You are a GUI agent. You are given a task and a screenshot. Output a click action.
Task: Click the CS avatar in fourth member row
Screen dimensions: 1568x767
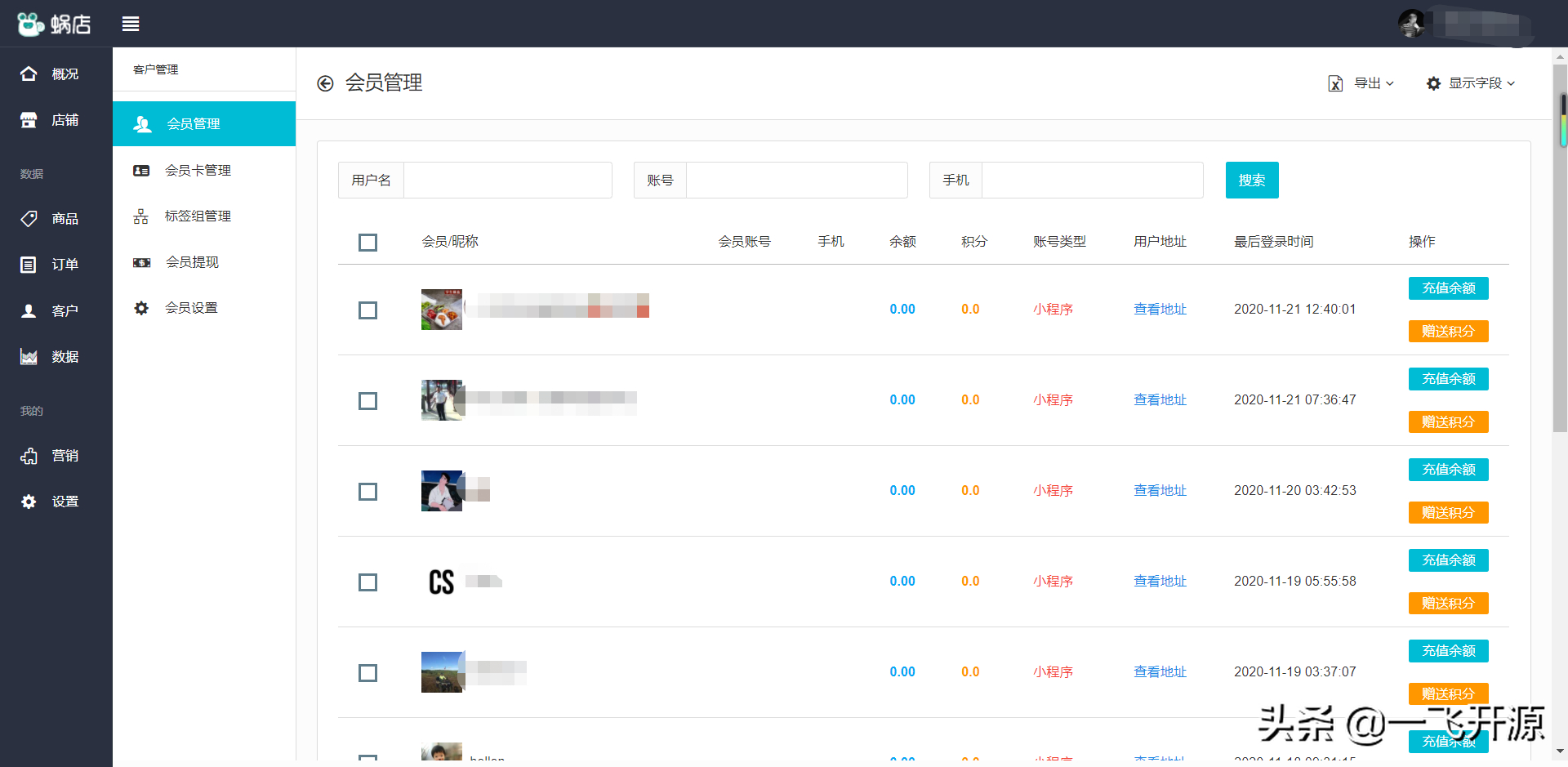[442, 582]
